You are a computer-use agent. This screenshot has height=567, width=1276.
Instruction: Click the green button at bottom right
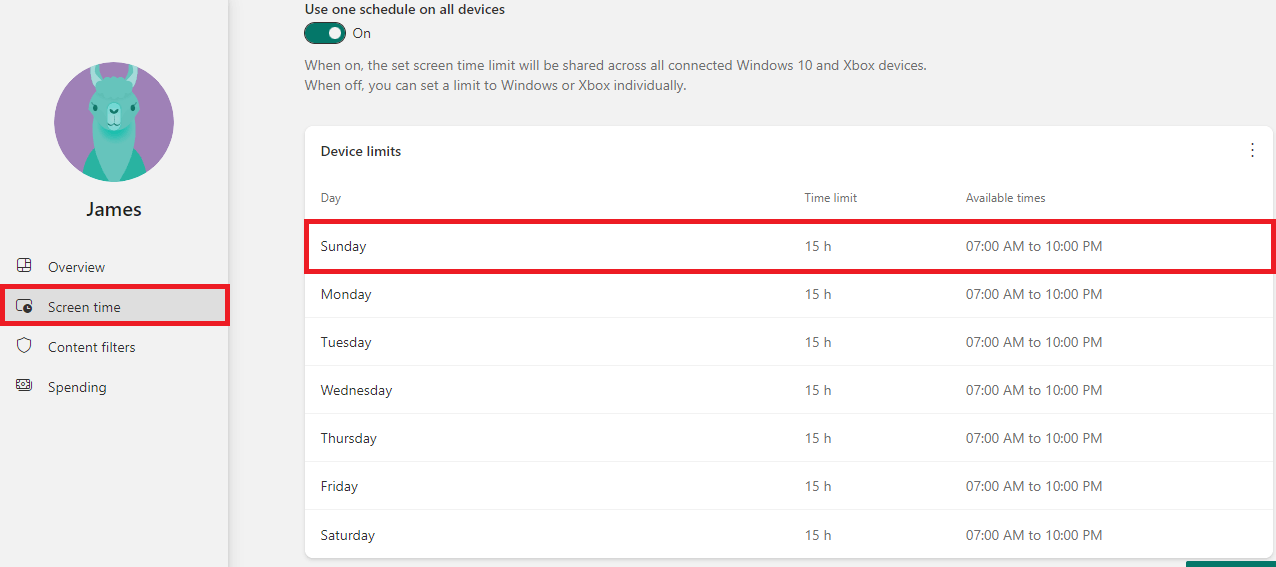pyautogui.click(x=1229, y=564)
